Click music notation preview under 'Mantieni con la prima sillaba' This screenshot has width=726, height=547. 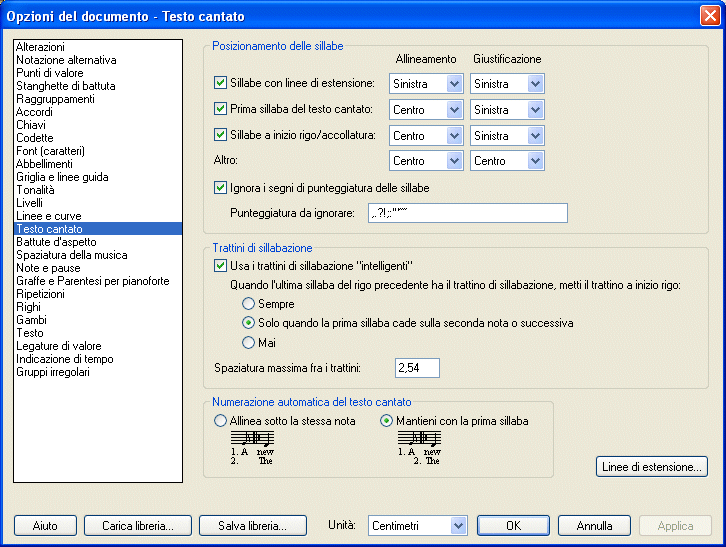point(418,448)
